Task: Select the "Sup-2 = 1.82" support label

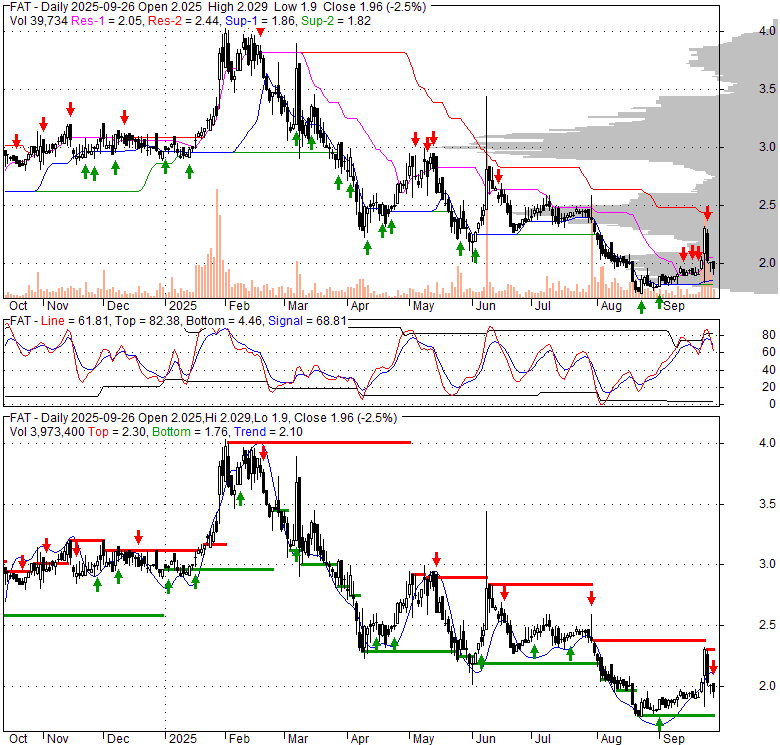Action: [x=336, y=21]
